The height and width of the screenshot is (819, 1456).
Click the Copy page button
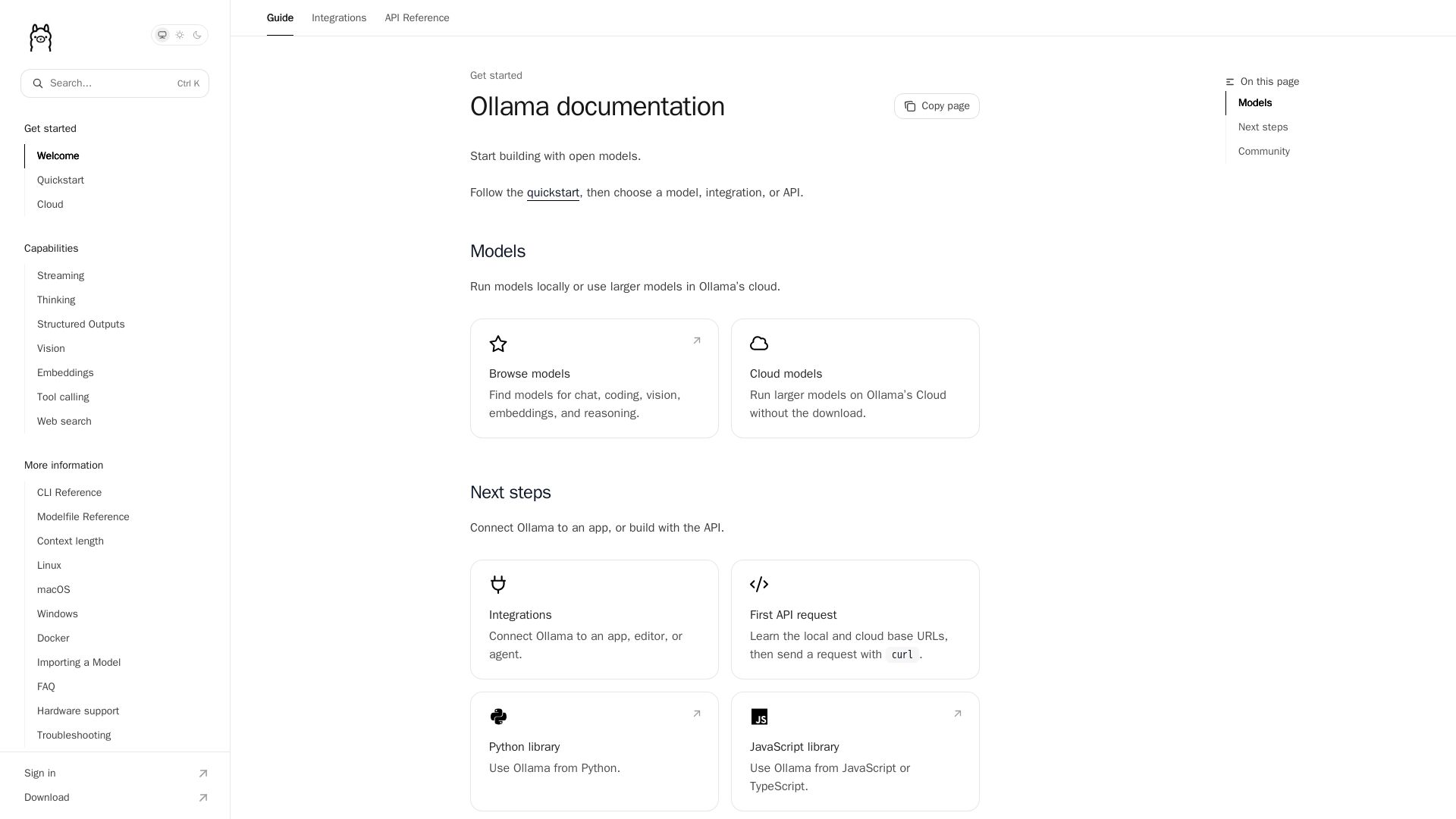pos(937,106)
